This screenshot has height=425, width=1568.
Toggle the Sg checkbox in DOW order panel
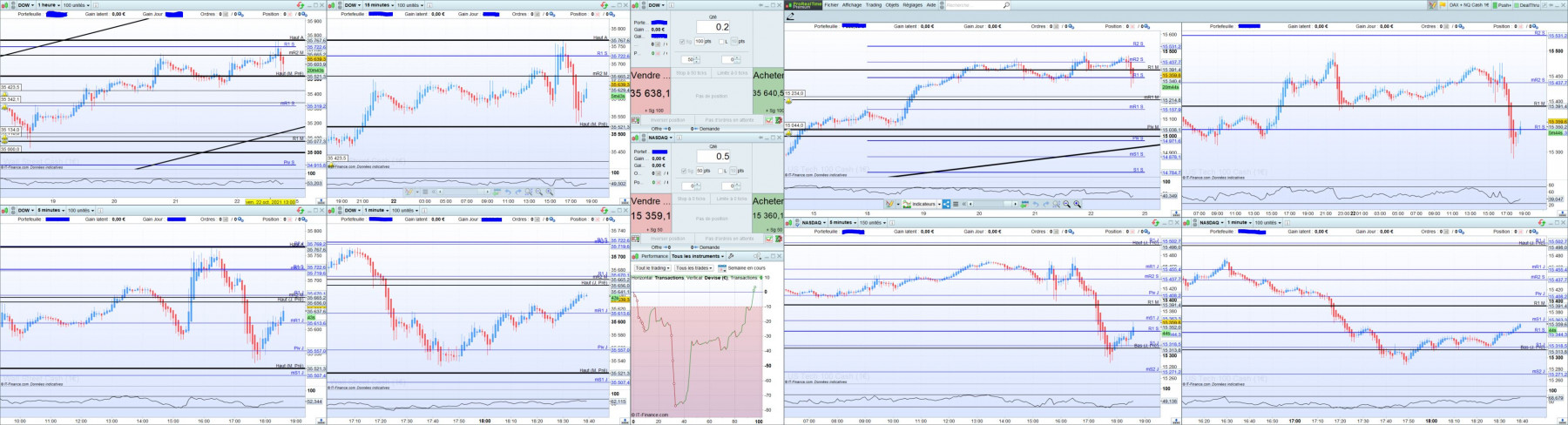click(682, 42)
